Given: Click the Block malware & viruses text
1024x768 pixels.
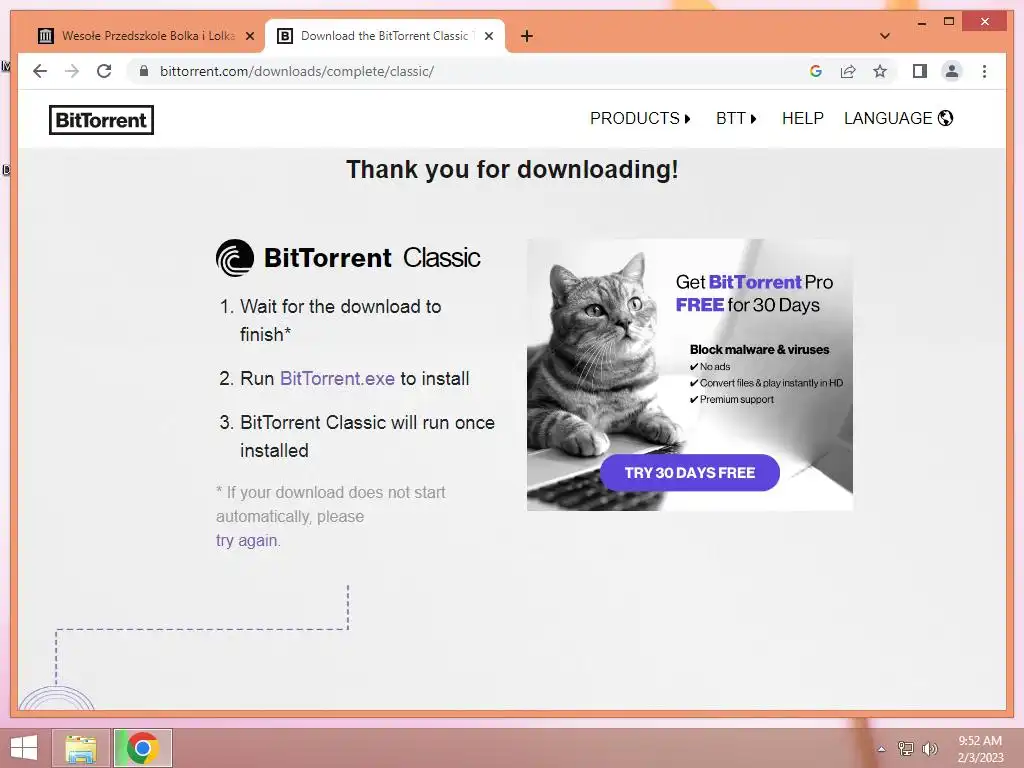Looking at the screenshot, I should pyautogui.click(x=760, y=349).
